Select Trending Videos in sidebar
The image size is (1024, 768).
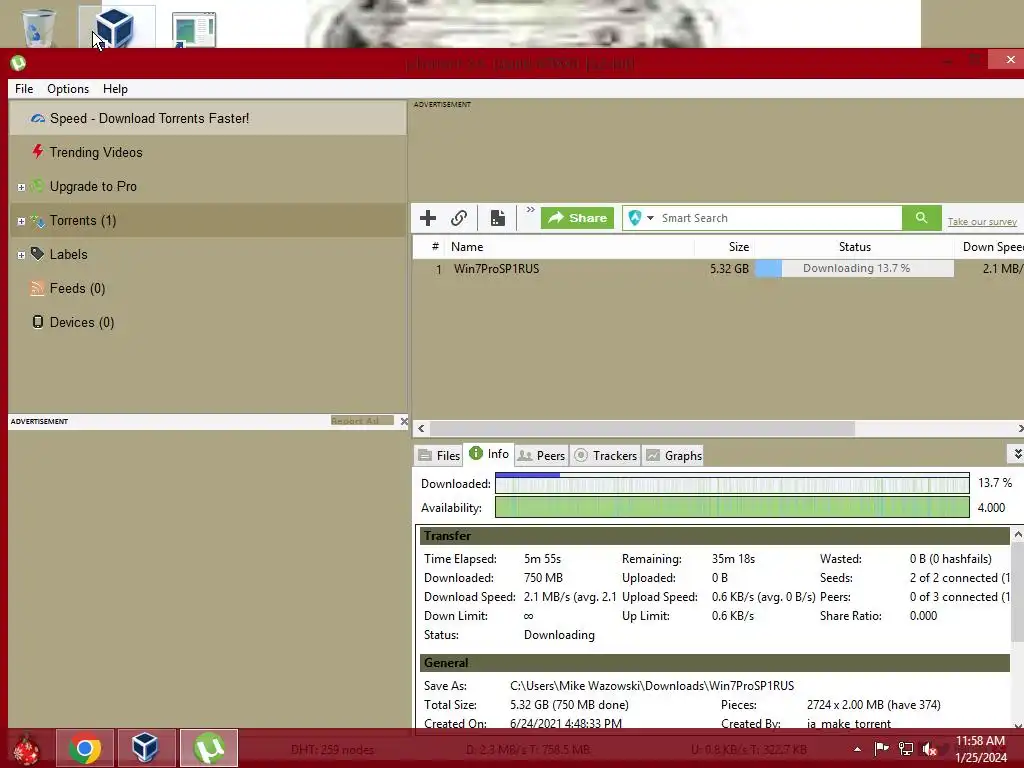click(208, 152)
